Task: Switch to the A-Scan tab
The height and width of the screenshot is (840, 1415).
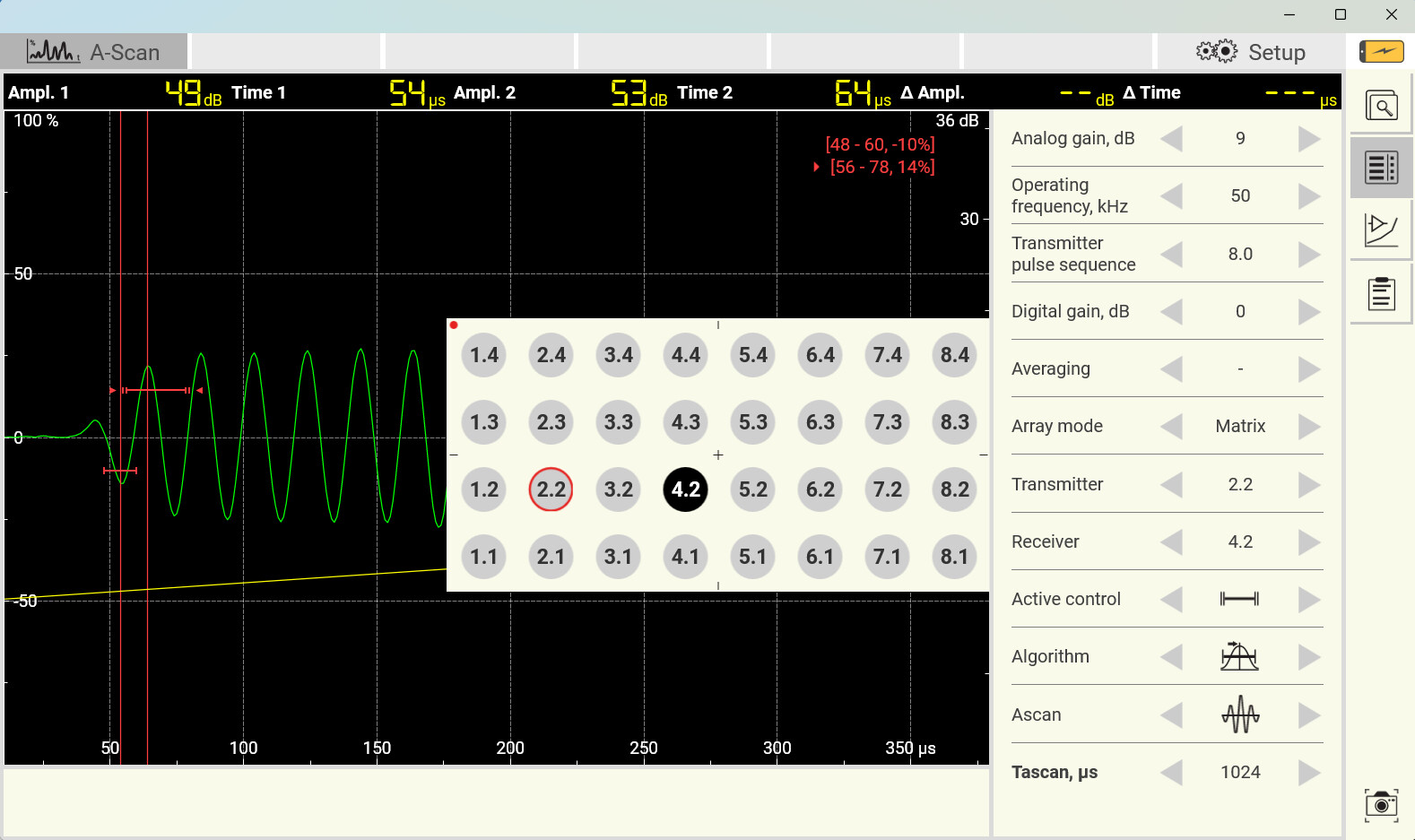Action: 94,52
